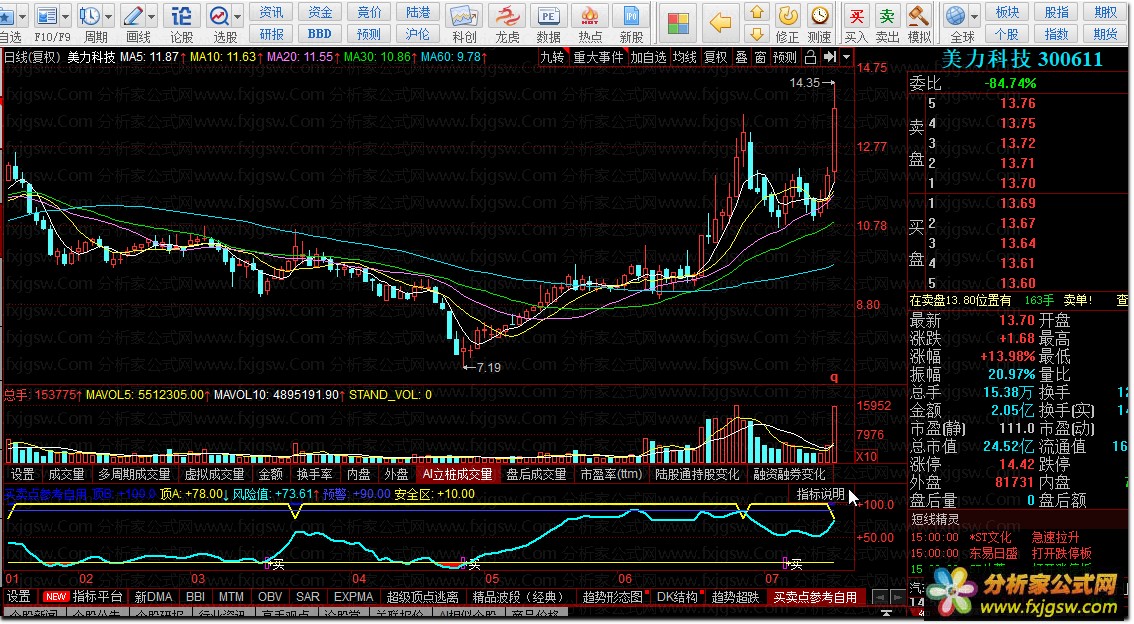Click the 卖出 sell icon
The image size is (1134, 624).
887,15
